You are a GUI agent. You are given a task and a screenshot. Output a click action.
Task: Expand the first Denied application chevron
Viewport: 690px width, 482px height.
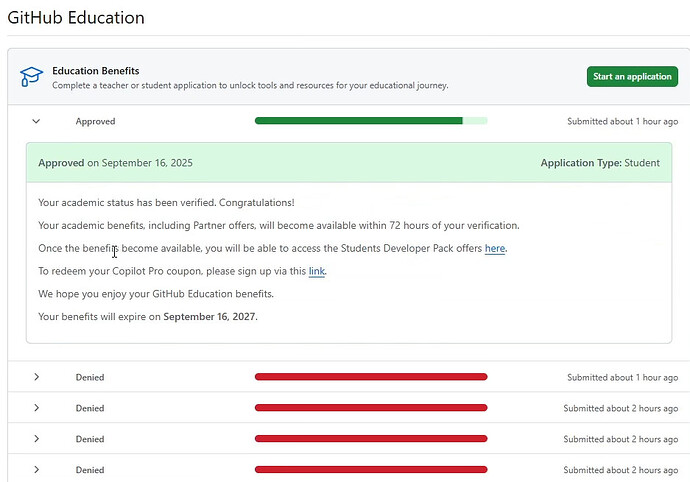tap(36, 377)
